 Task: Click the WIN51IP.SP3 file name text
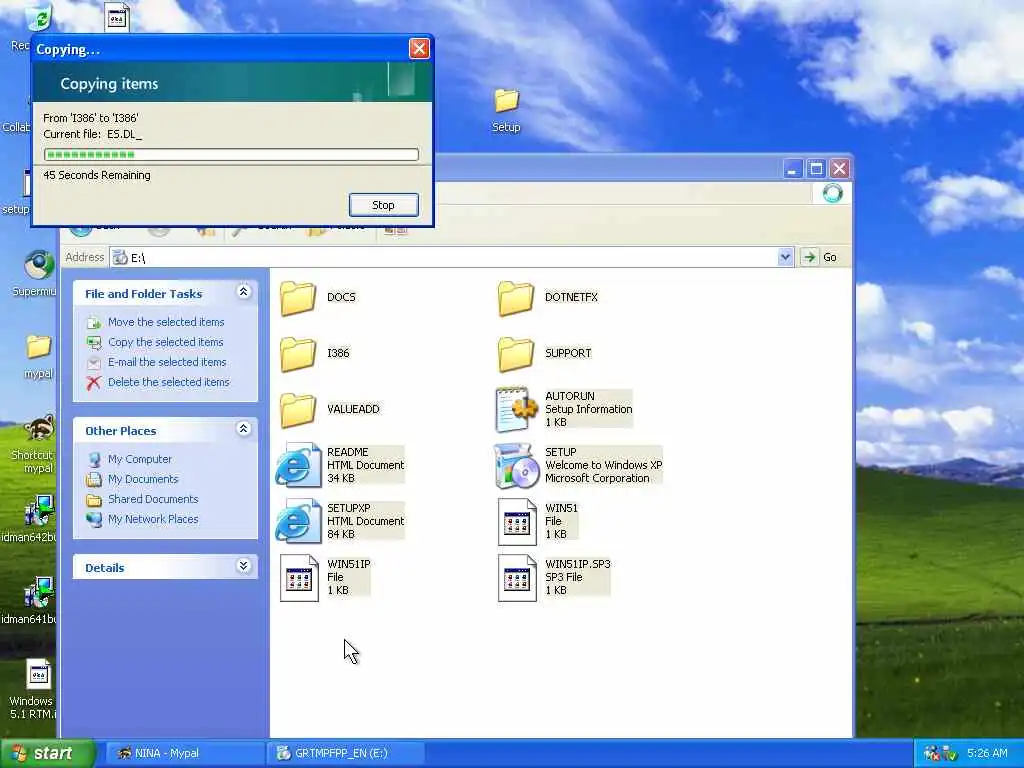pyautogui.click(x=578, y=564)
